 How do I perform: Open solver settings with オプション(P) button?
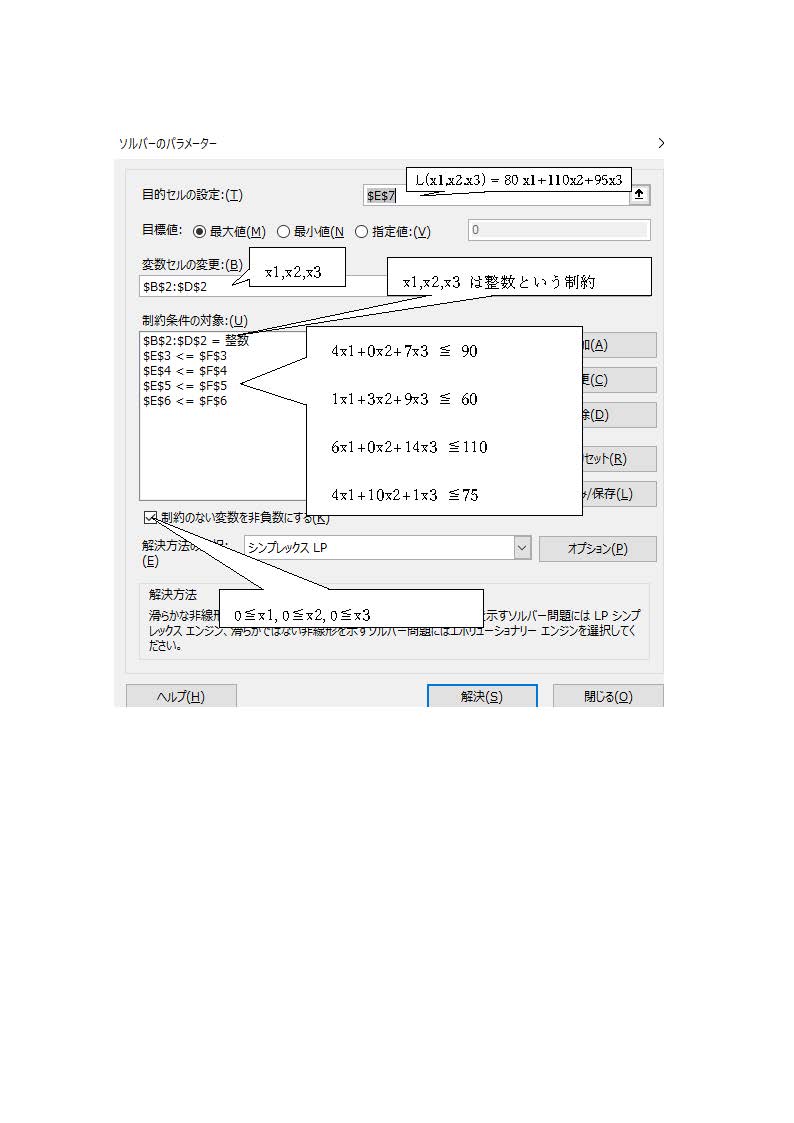click(x=597, y=549)
